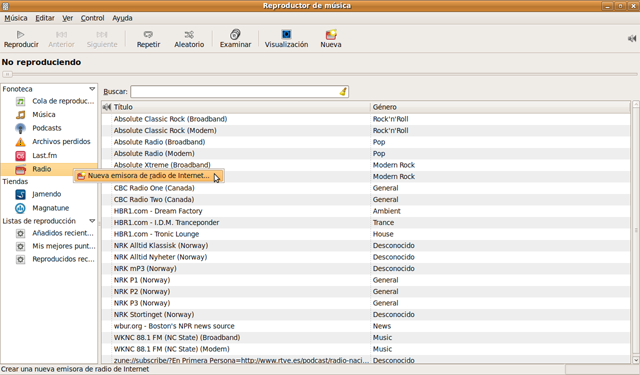Open the Música menu

[x=16, y=18]
